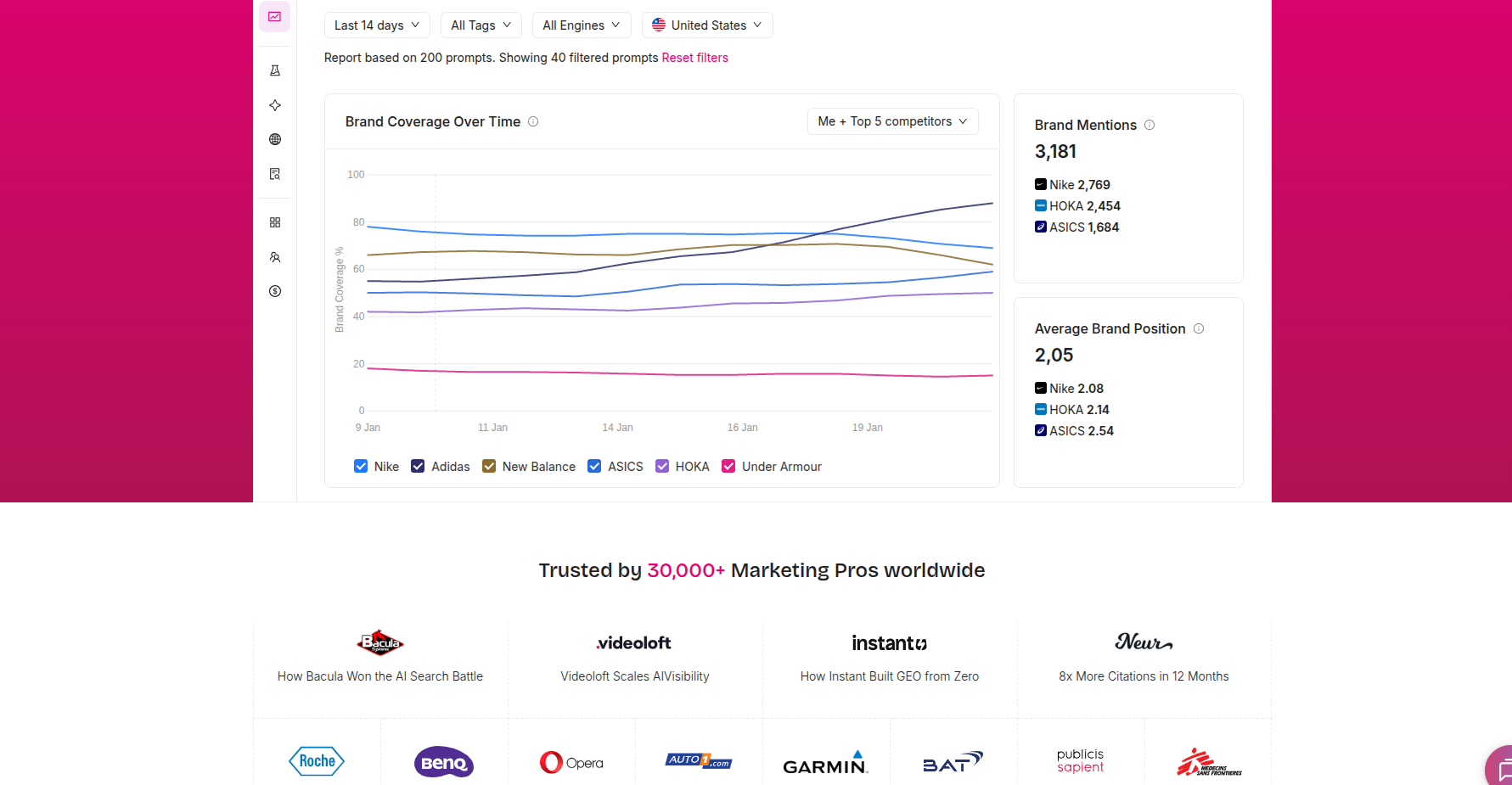Toggle the HOKA legend checkbox
The height and width of the screenshot is (785, 1512).
(x=662, y=466)
